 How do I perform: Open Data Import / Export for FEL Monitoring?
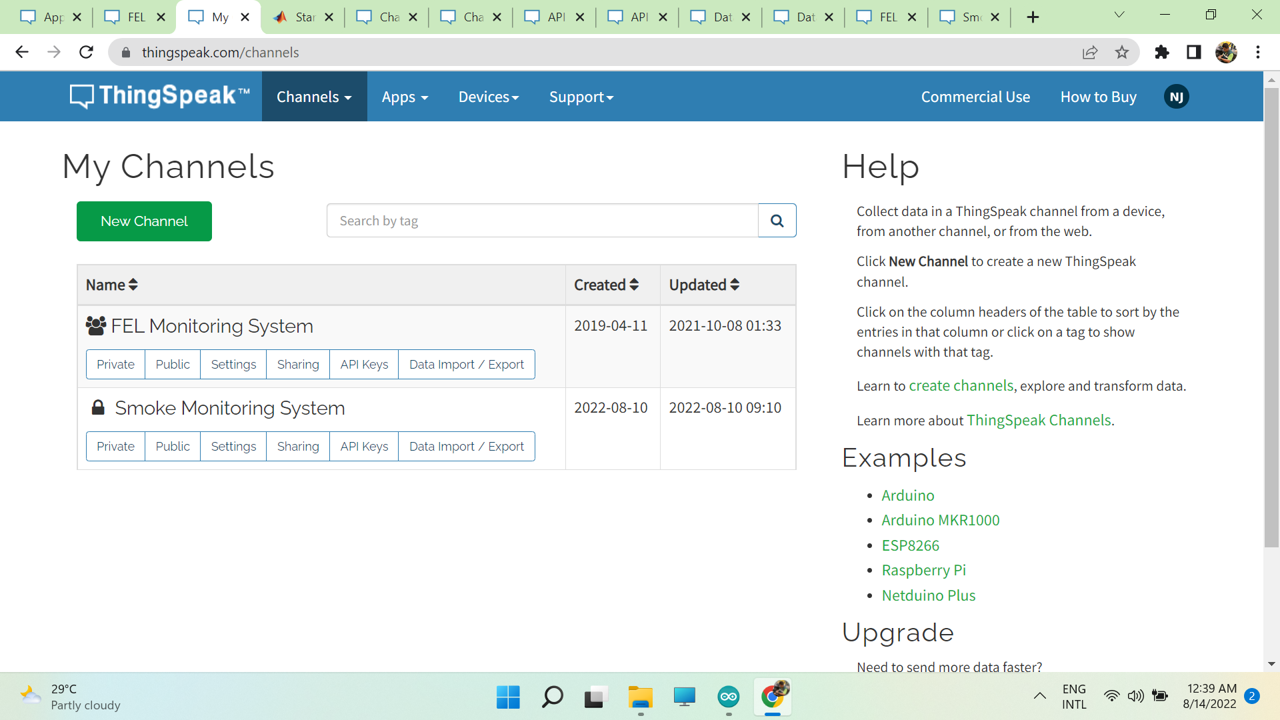coord(467,365)
